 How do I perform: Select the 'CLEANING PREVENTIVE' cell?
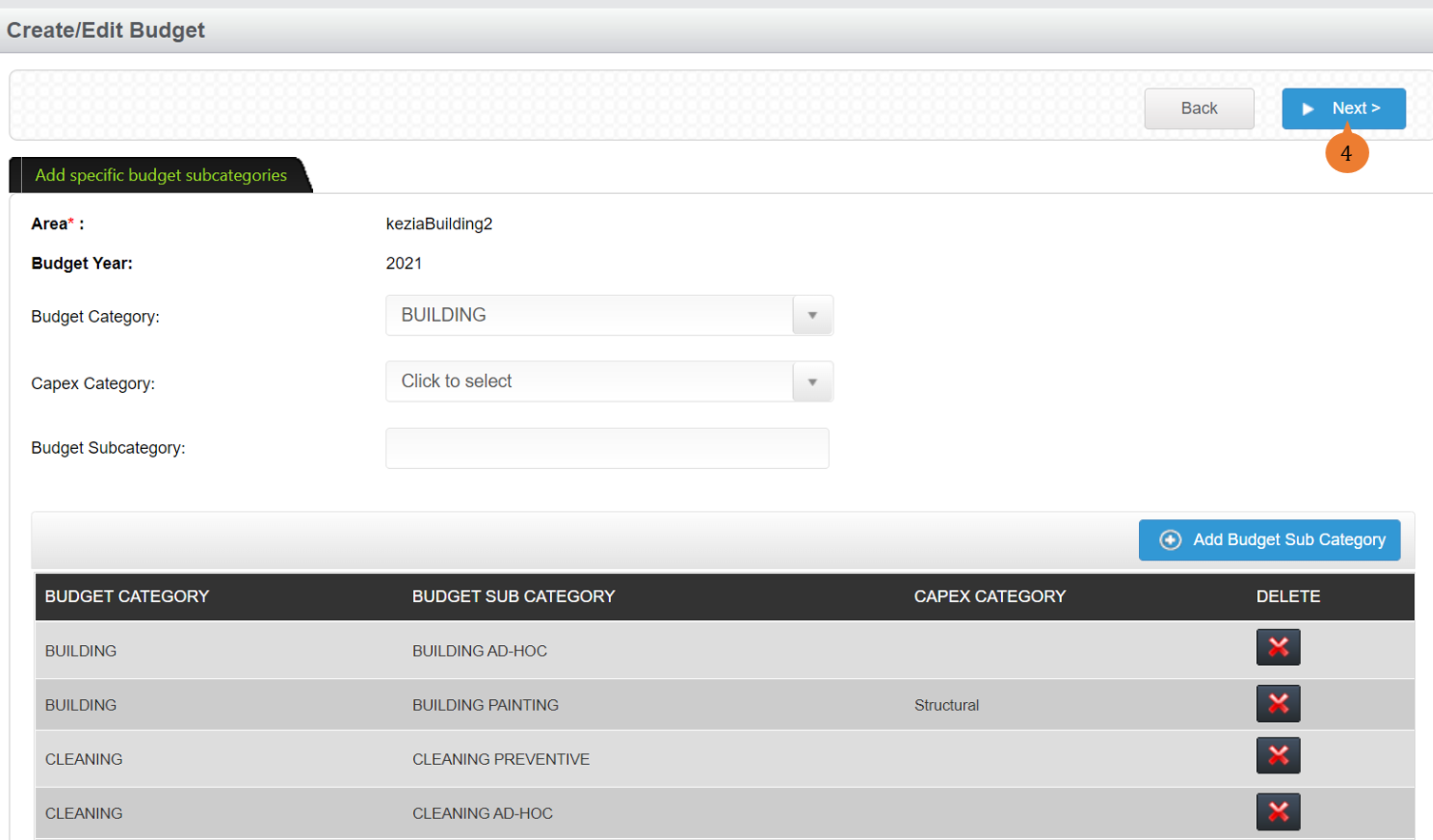tap(501, 759)
